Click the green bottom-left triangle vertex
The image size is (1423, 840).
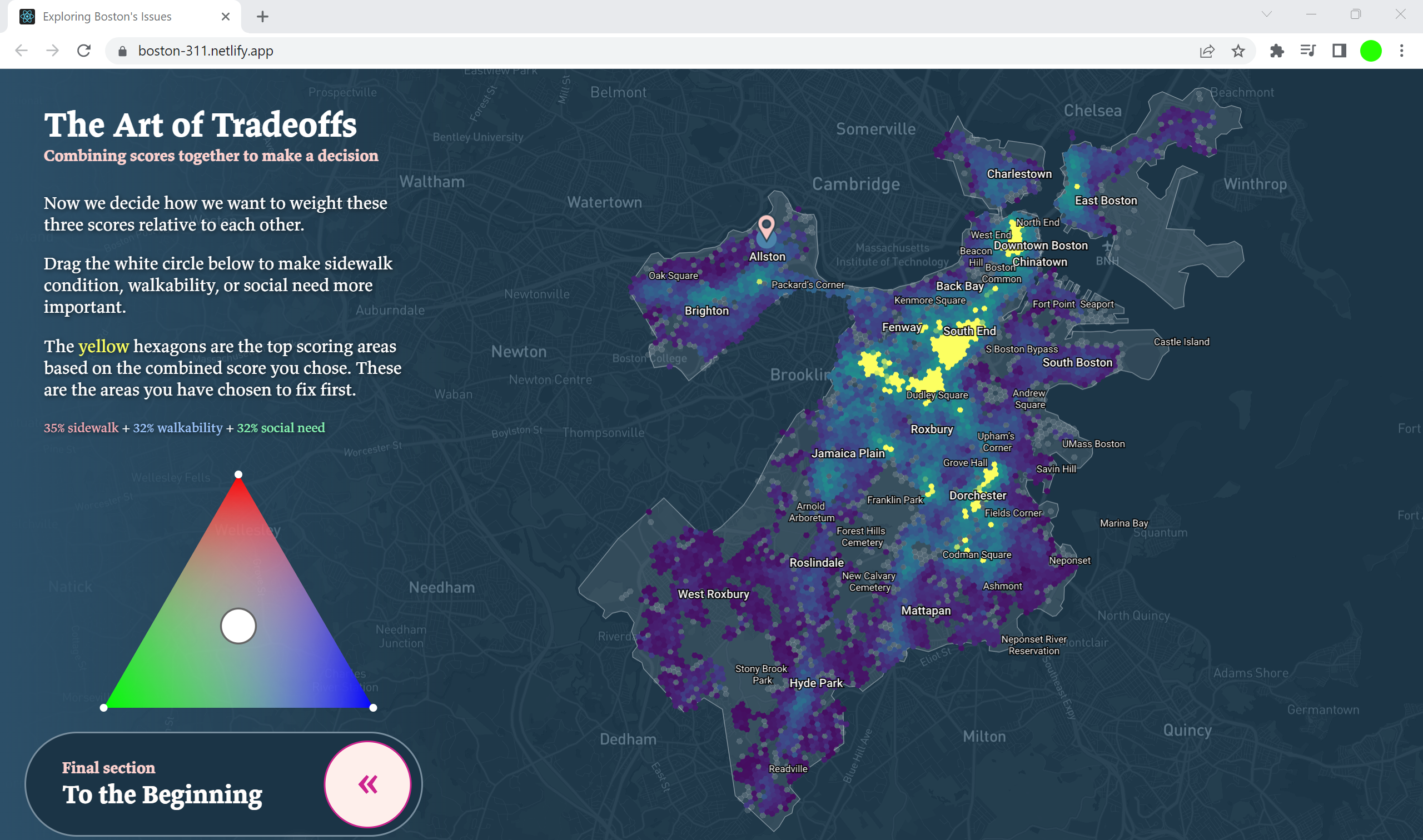[x=103, y=708]
